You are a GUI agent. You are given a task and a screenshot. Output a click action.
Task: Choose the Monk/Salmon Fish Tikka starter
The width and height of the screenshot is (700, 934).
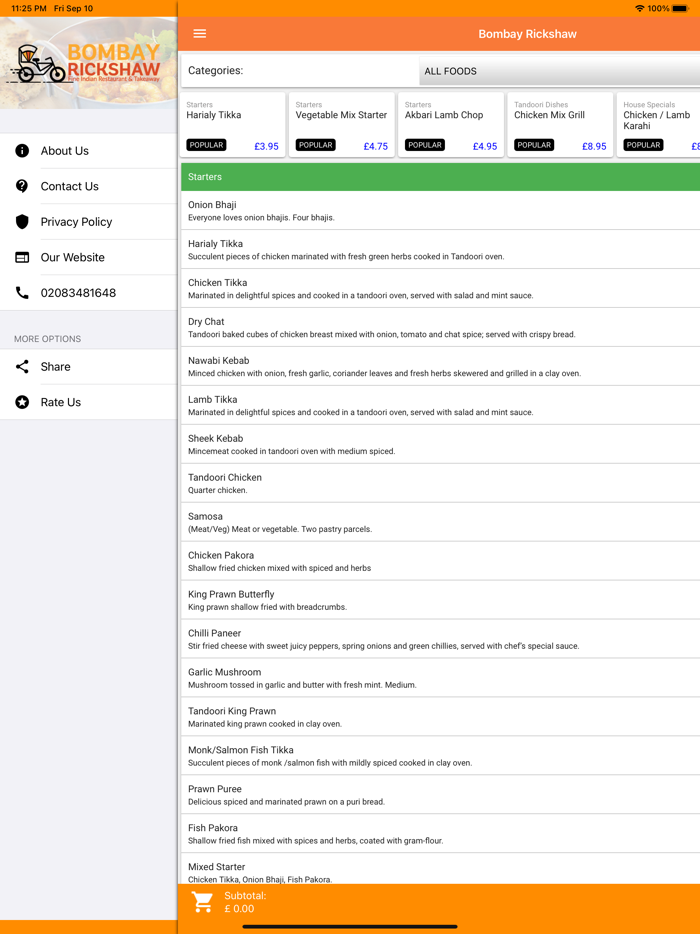(x=440, y=755)
